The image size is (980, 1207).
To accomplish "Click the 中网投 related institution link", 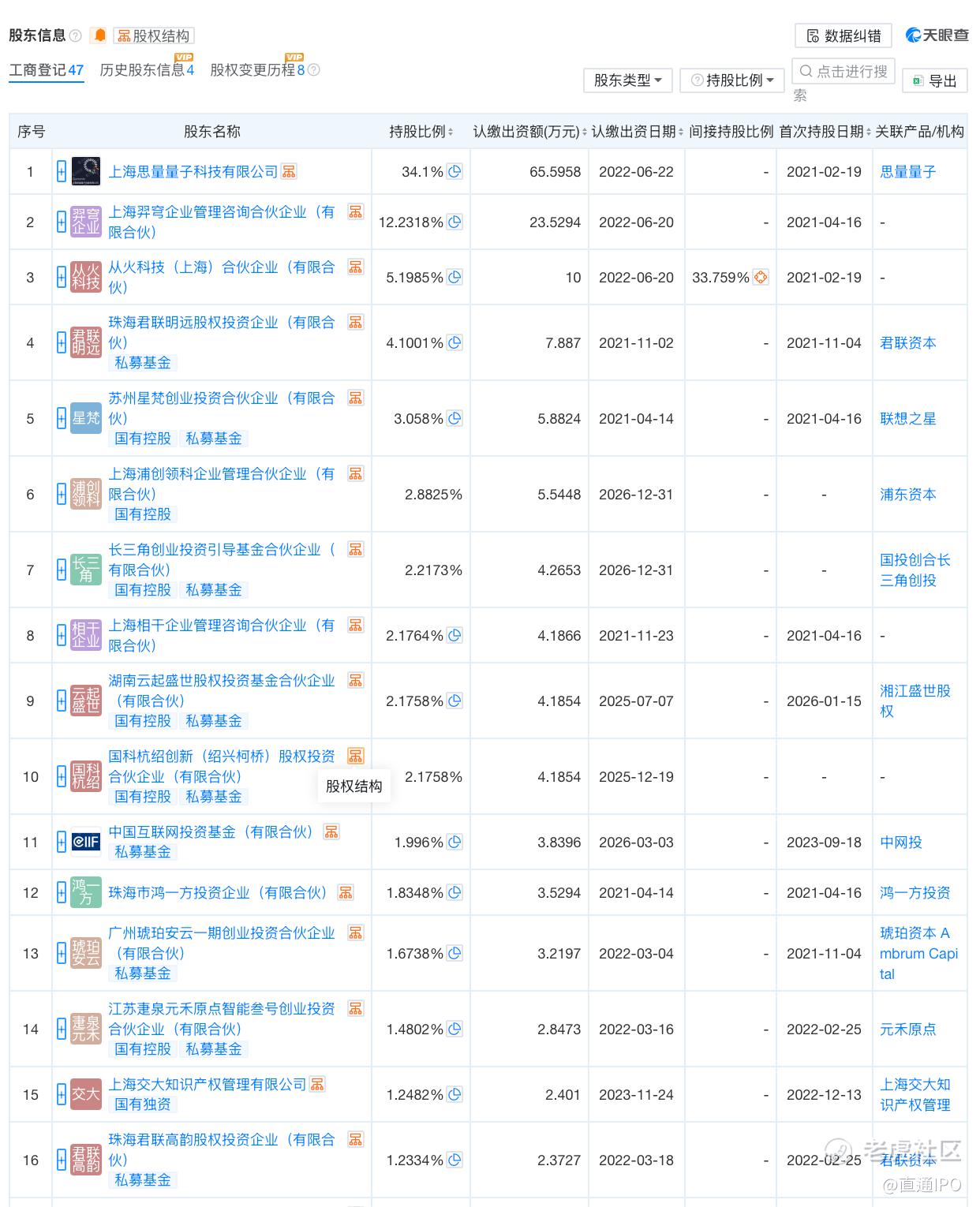I will (901, 842).
